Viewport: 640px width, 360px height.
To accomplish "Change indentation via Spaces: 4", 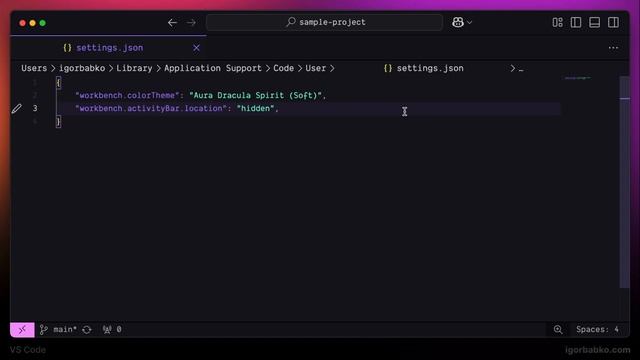I will coord(597,329).
